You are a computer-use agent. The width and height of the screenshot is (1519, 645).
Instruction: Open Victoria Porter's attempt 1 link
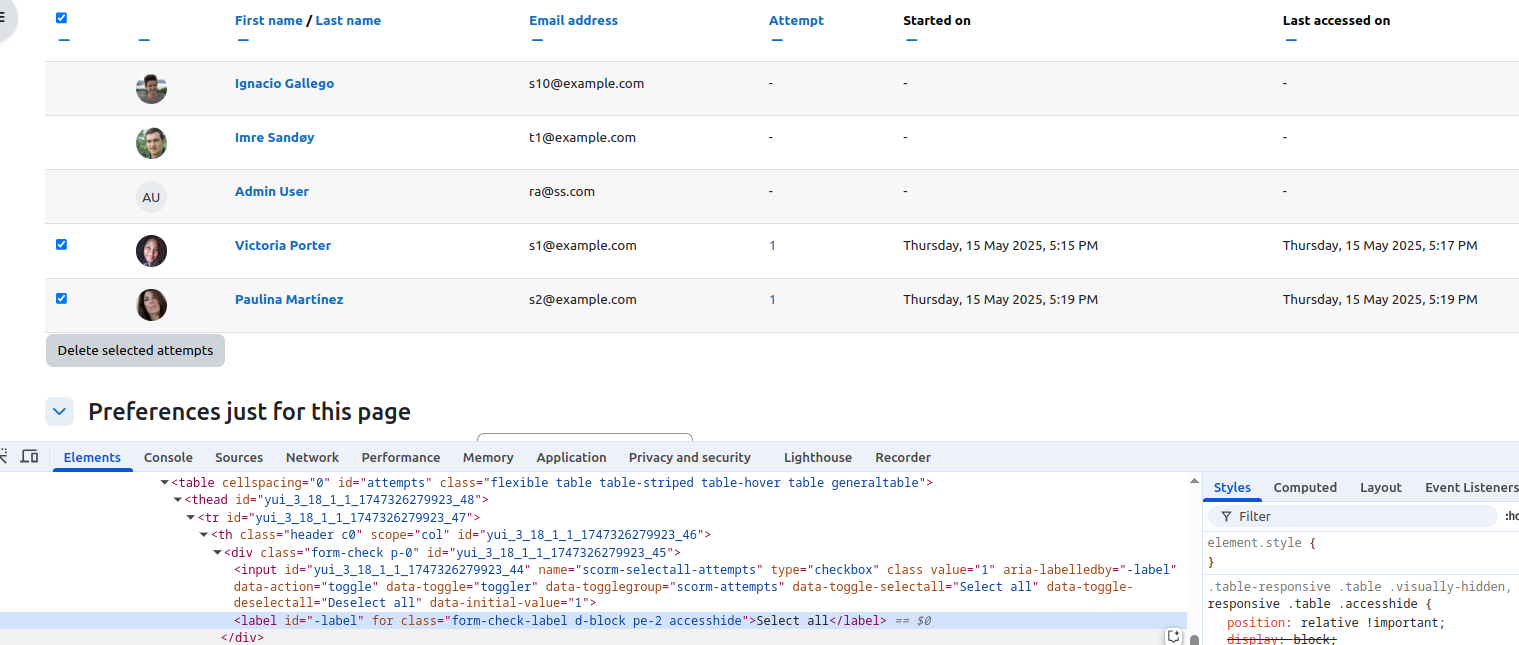tap(772, 246)
